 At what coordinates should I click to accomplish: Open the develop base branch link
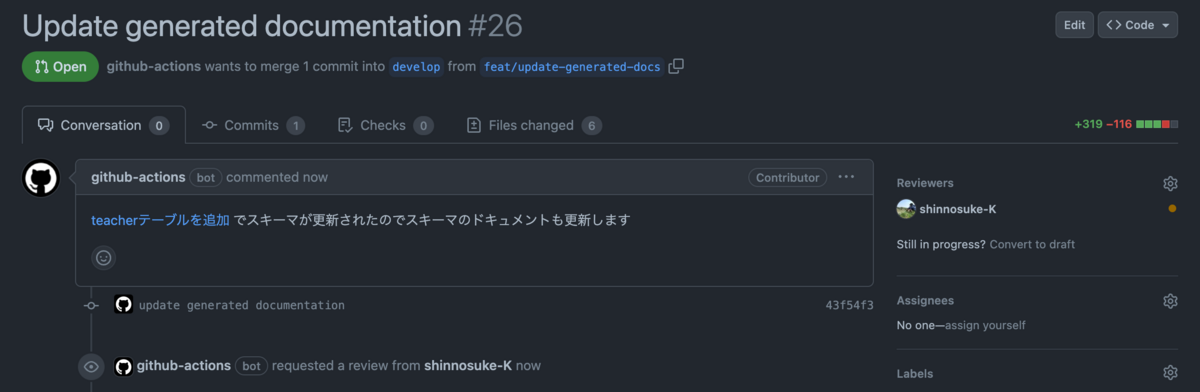tap(416, 67)
